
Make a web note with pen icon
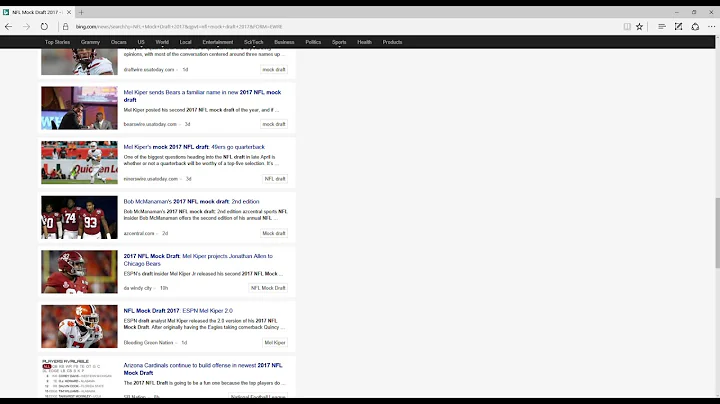[x=678, y=27]
